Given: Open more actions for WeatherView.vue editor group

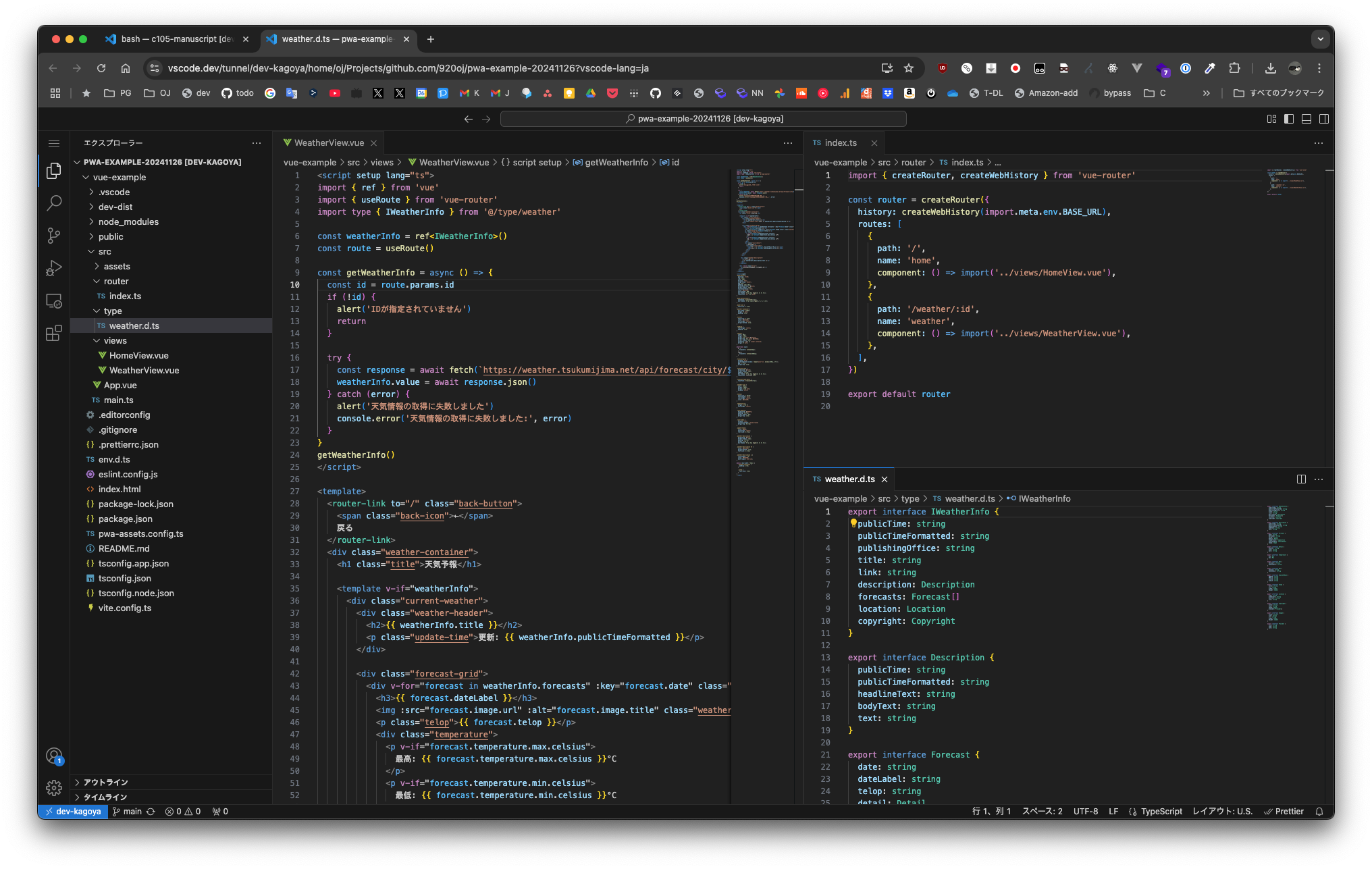Looking at the screenshot, I should coord(788,143).
